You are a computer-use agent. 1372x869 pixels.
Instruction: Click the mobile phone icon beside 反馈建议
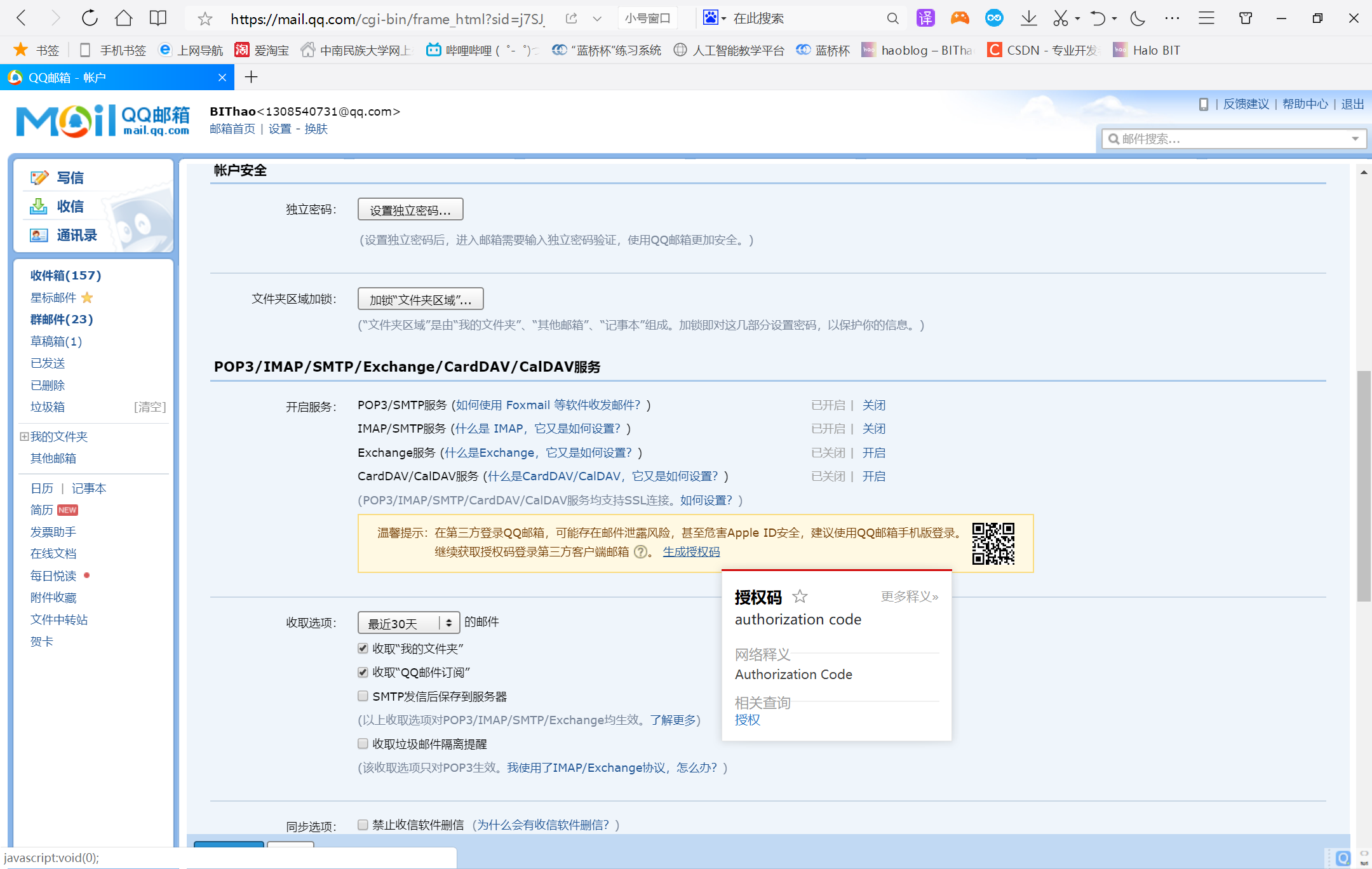coord(1203,104)
